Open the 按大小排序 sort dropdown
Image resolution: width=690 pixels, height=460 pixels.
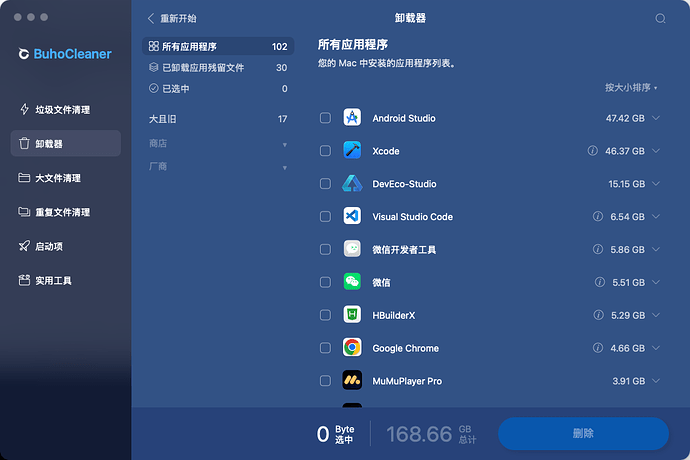tap(631, 88)
